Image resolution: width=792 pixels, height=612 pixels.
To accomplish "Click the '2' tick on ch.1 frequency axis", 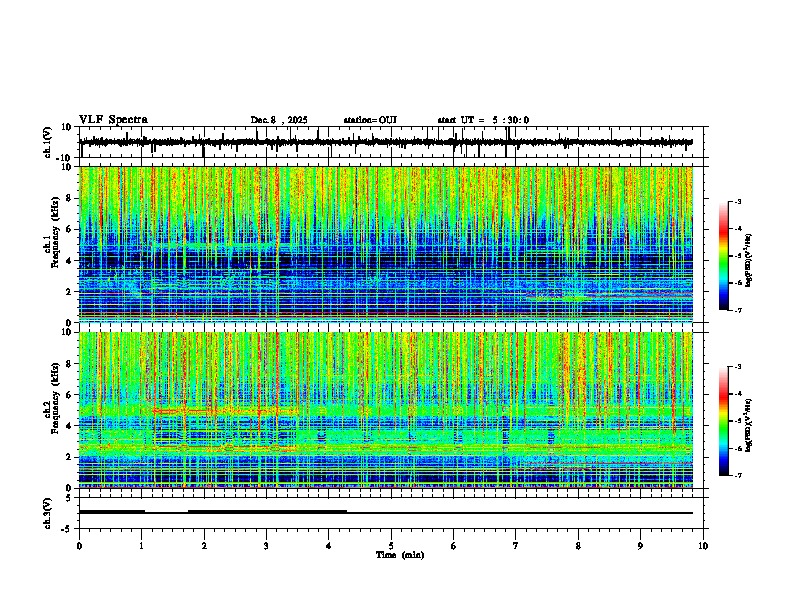I will coord(69,291).
